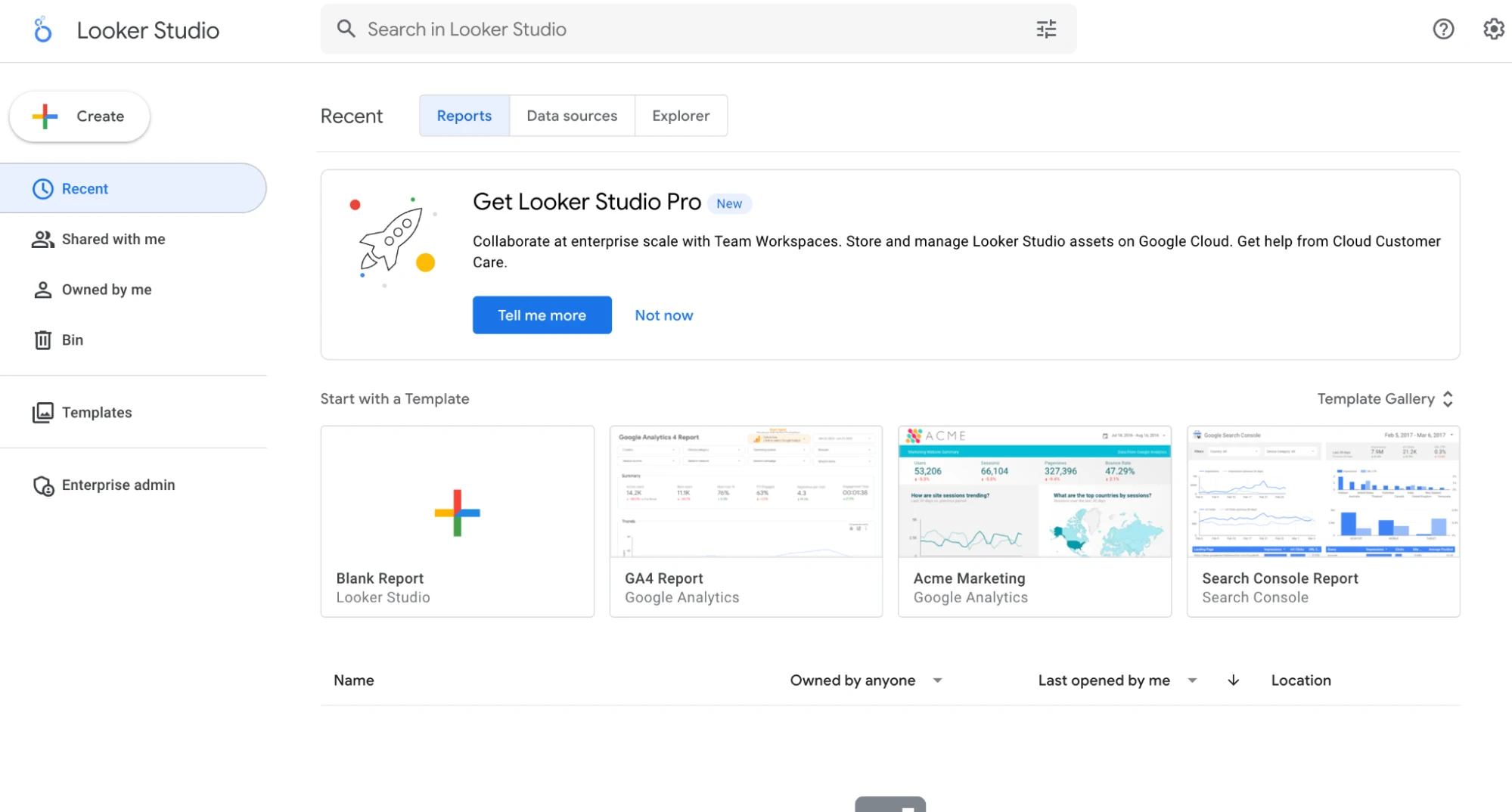Viewport: 1512px width, 812px height.
Task: Click the Location column header
Action: (x=1301, y=680)
